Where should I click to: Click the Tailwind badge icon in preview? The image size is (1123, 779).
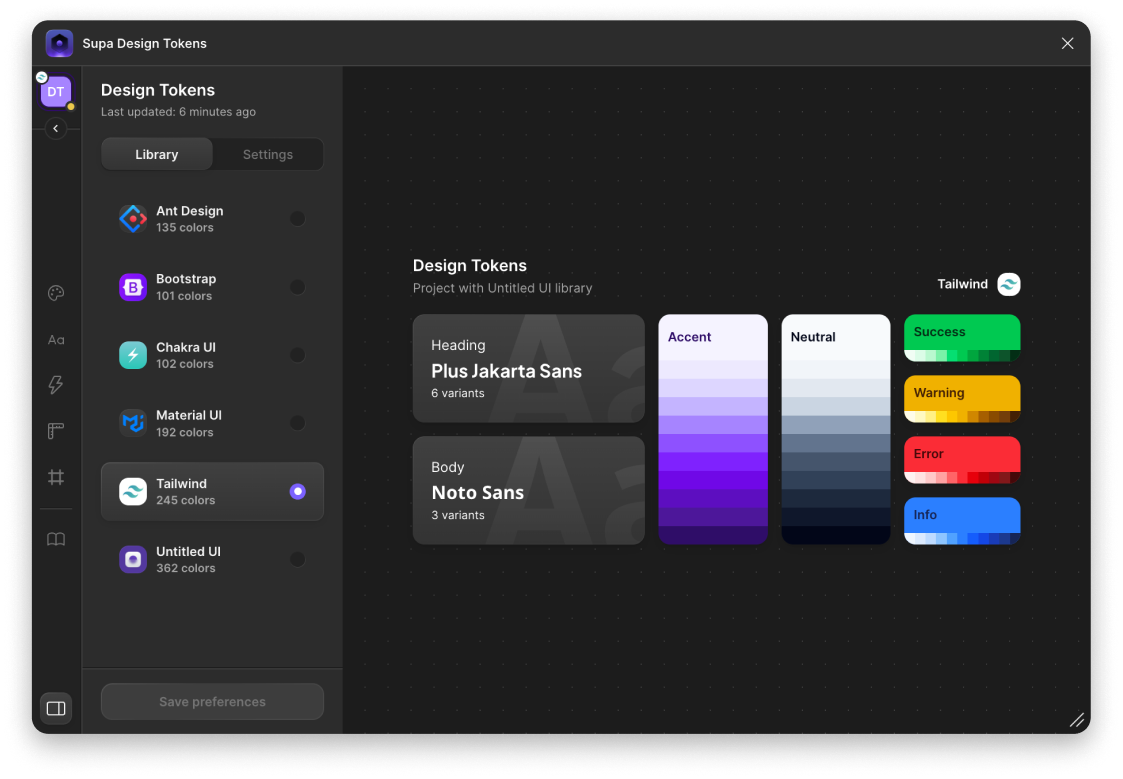[1008, 284]
